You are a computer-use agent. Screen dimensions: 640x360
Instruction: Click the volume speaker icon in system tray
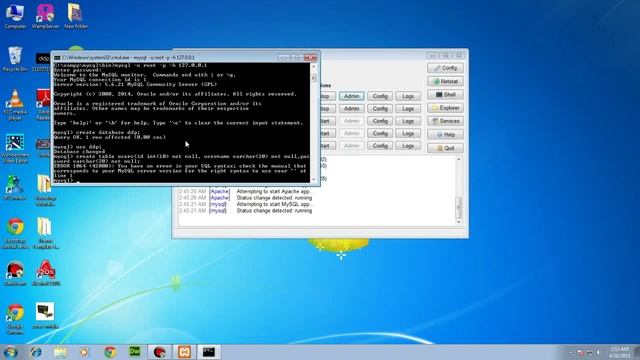tap(598, 352)
